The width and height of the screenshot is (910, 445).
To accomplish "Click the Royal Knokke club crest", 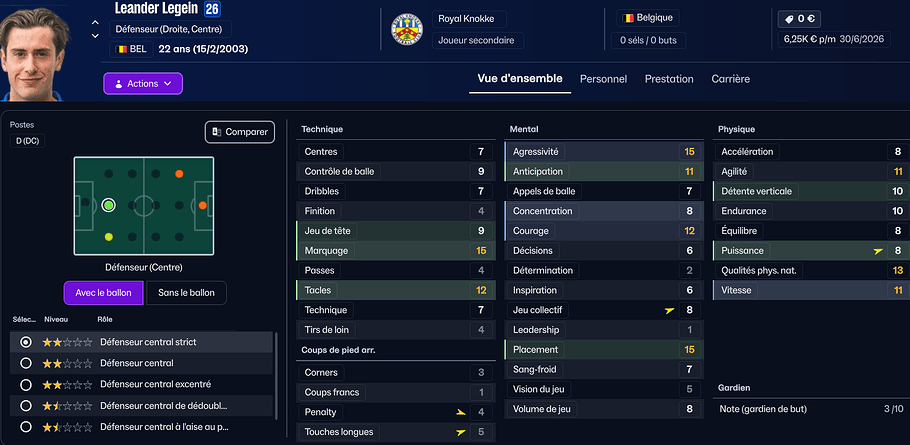I will [406, 30].
